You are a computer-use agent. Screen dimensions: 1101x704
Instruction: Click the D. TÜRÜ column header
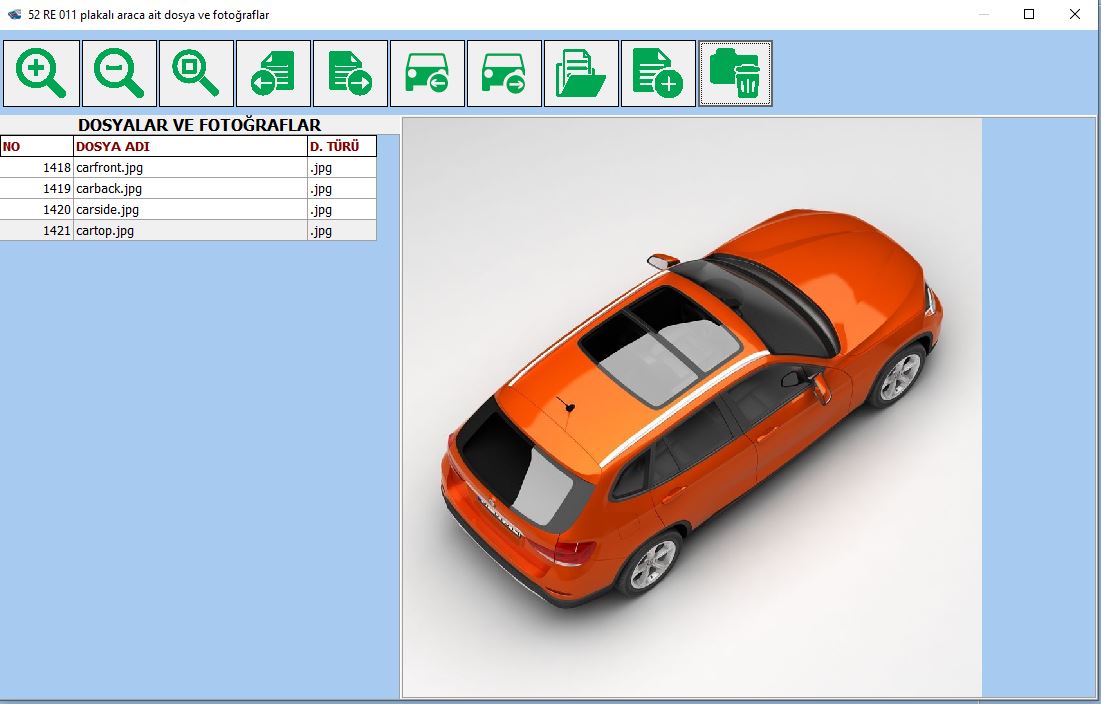click(342, 147)
